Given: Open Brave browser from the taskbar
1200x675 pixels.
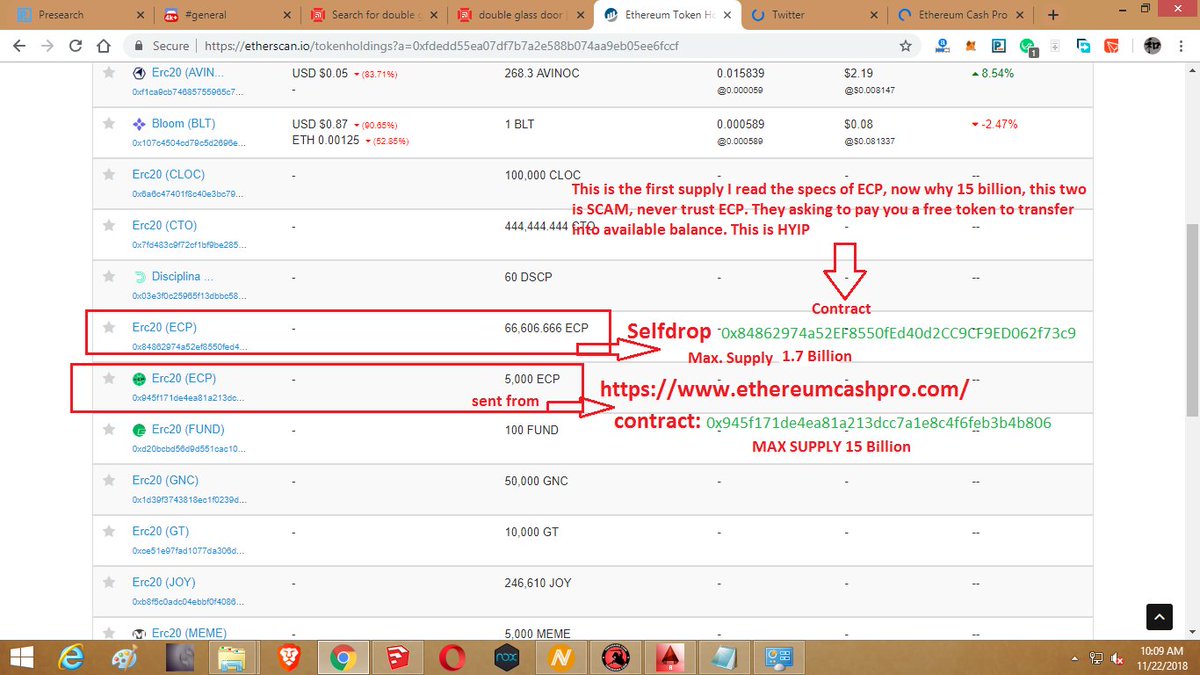Looking at the screenshot, I should point(289,658).
